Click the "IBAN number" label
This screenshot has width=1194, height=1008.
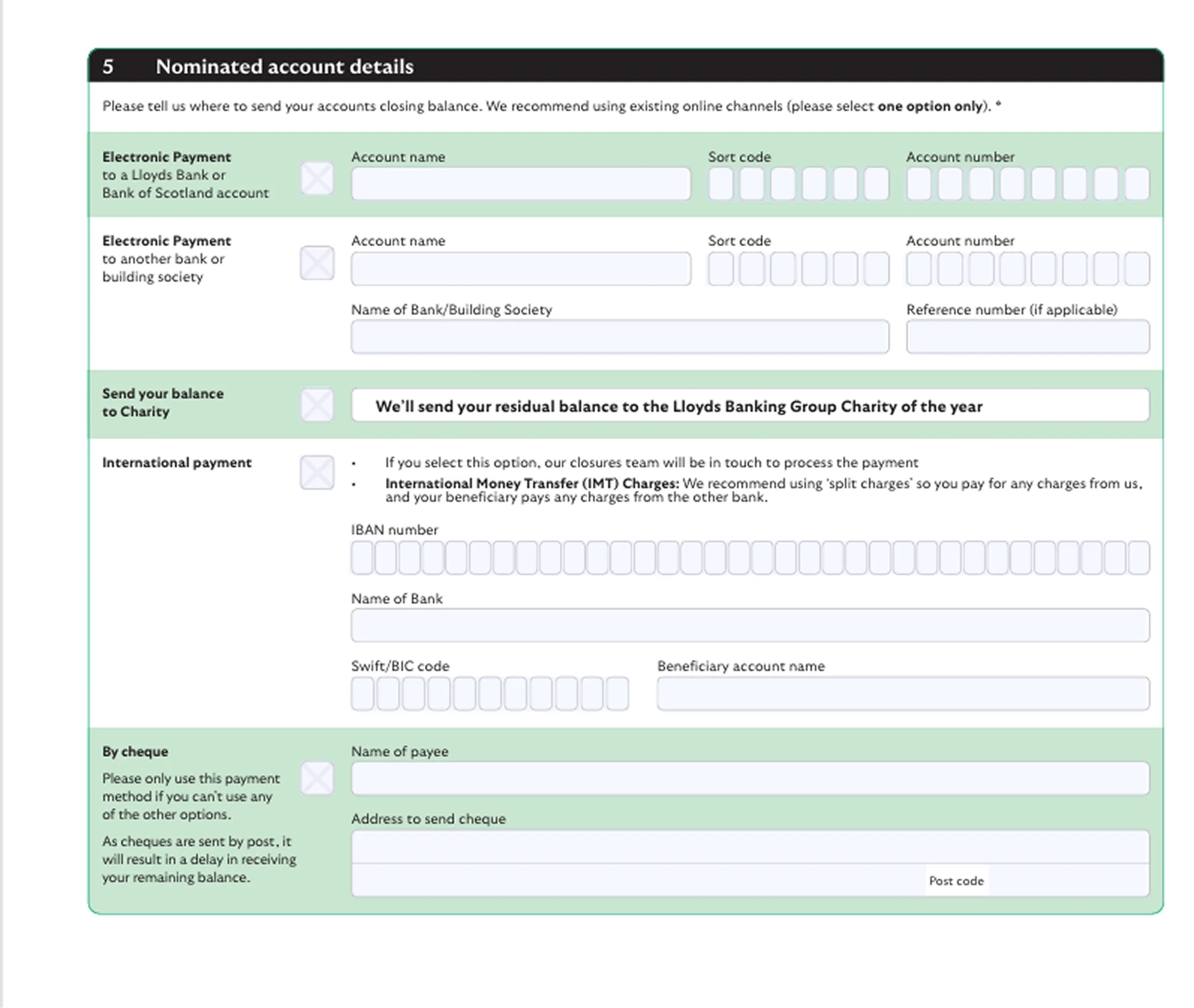click(x=394, y=530)
